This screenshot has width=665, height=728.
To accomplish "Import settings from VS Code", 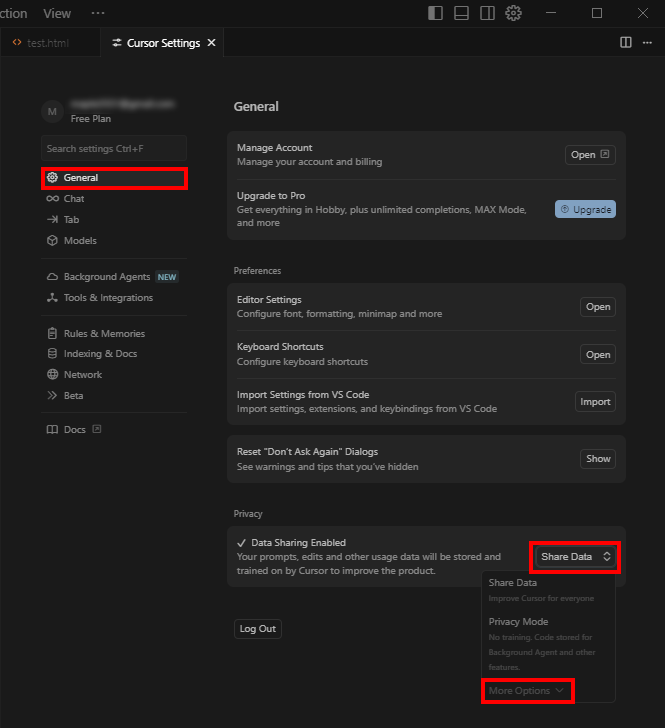I will (595, 402).
